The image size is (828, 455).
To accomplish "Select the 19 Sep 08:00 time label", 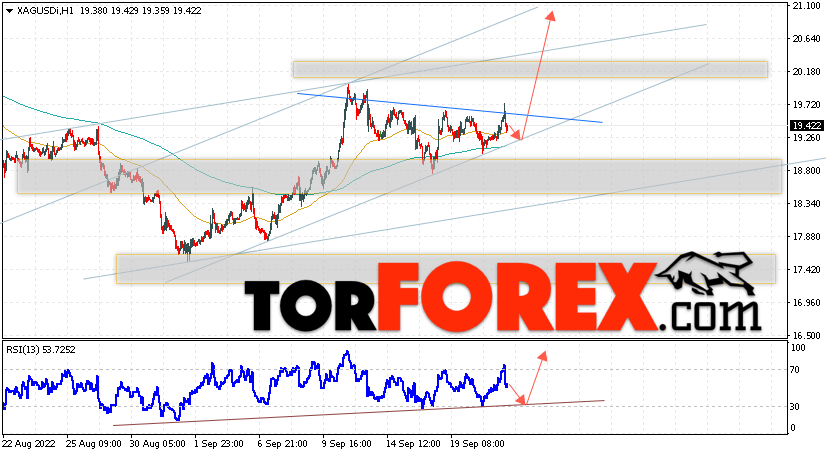I will [x=476, y=444].
